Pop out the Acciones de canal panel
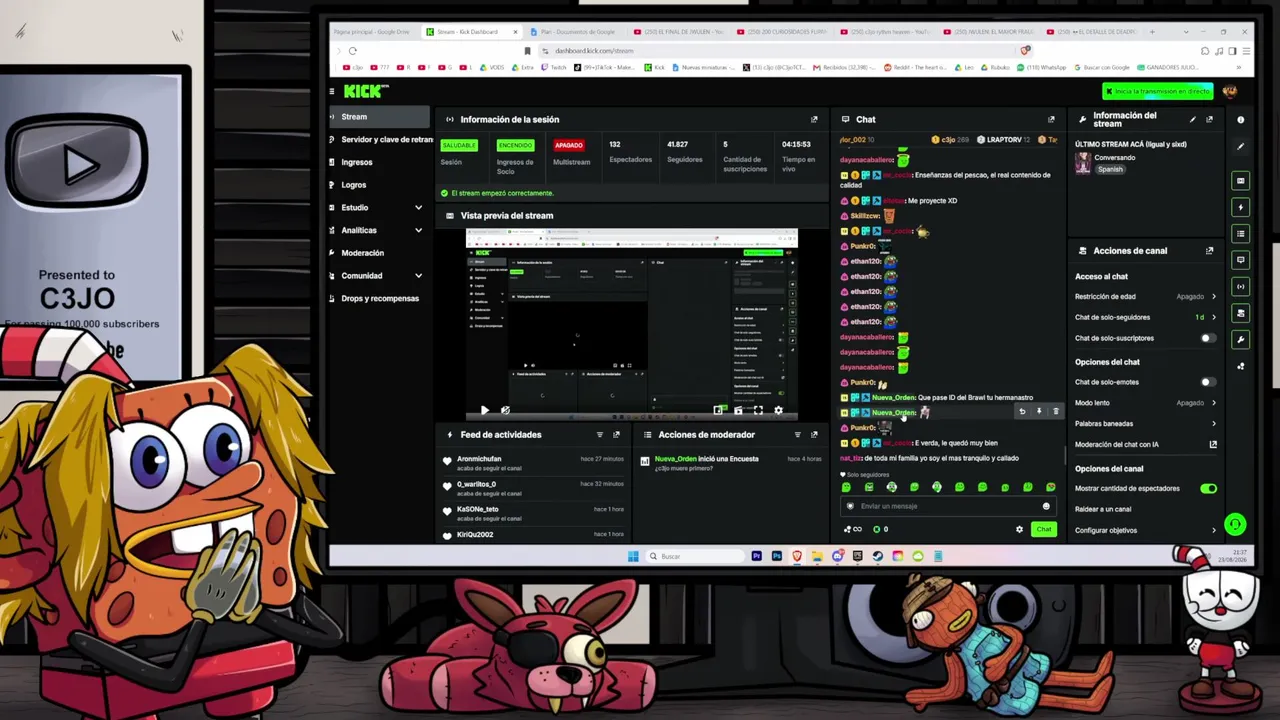The image size is (1280, 720). 1209,251
